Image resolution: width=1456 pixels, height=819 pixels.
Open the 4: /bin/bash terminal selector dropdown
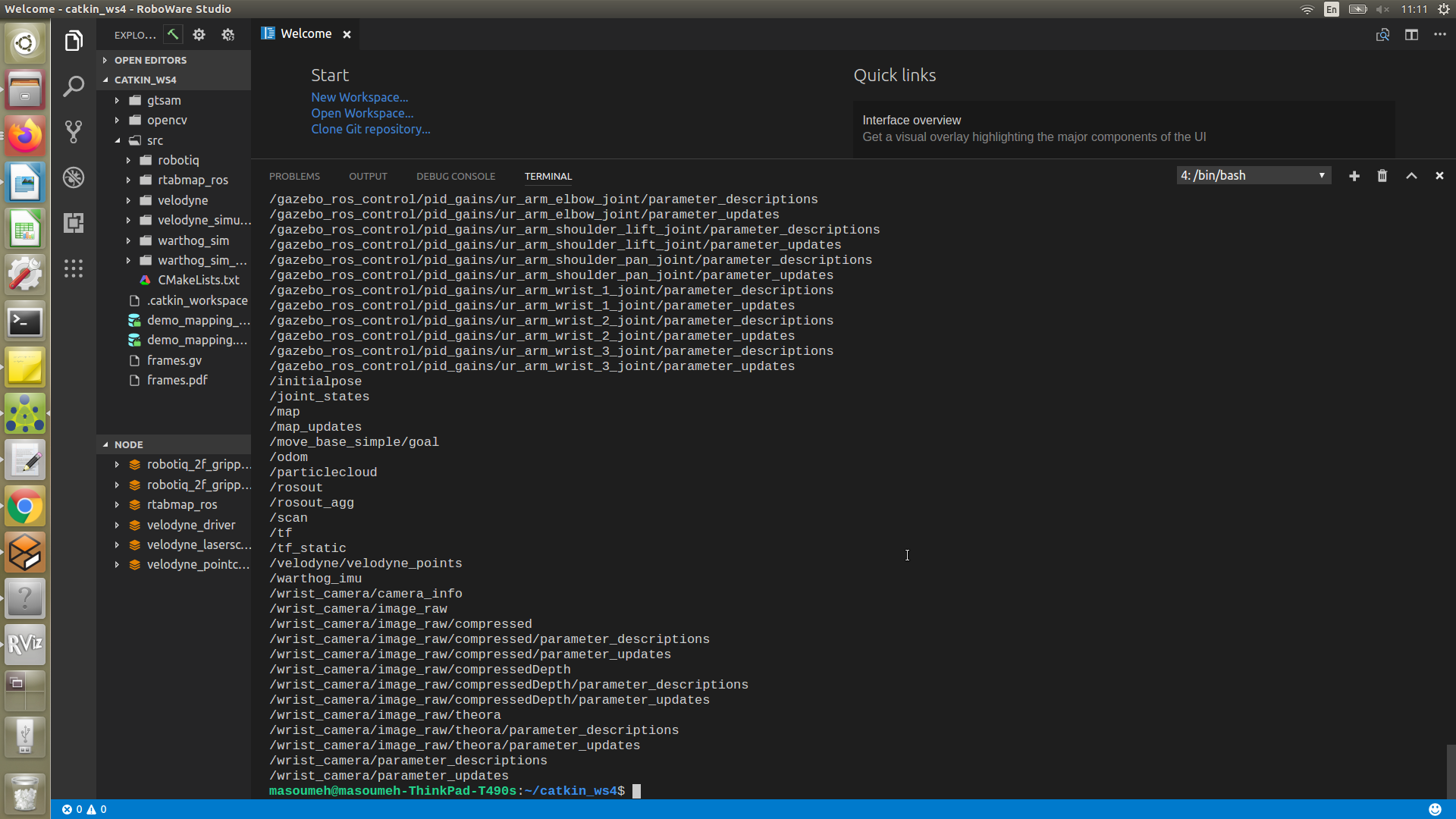pyautogui.click(x=1254, y=176)
